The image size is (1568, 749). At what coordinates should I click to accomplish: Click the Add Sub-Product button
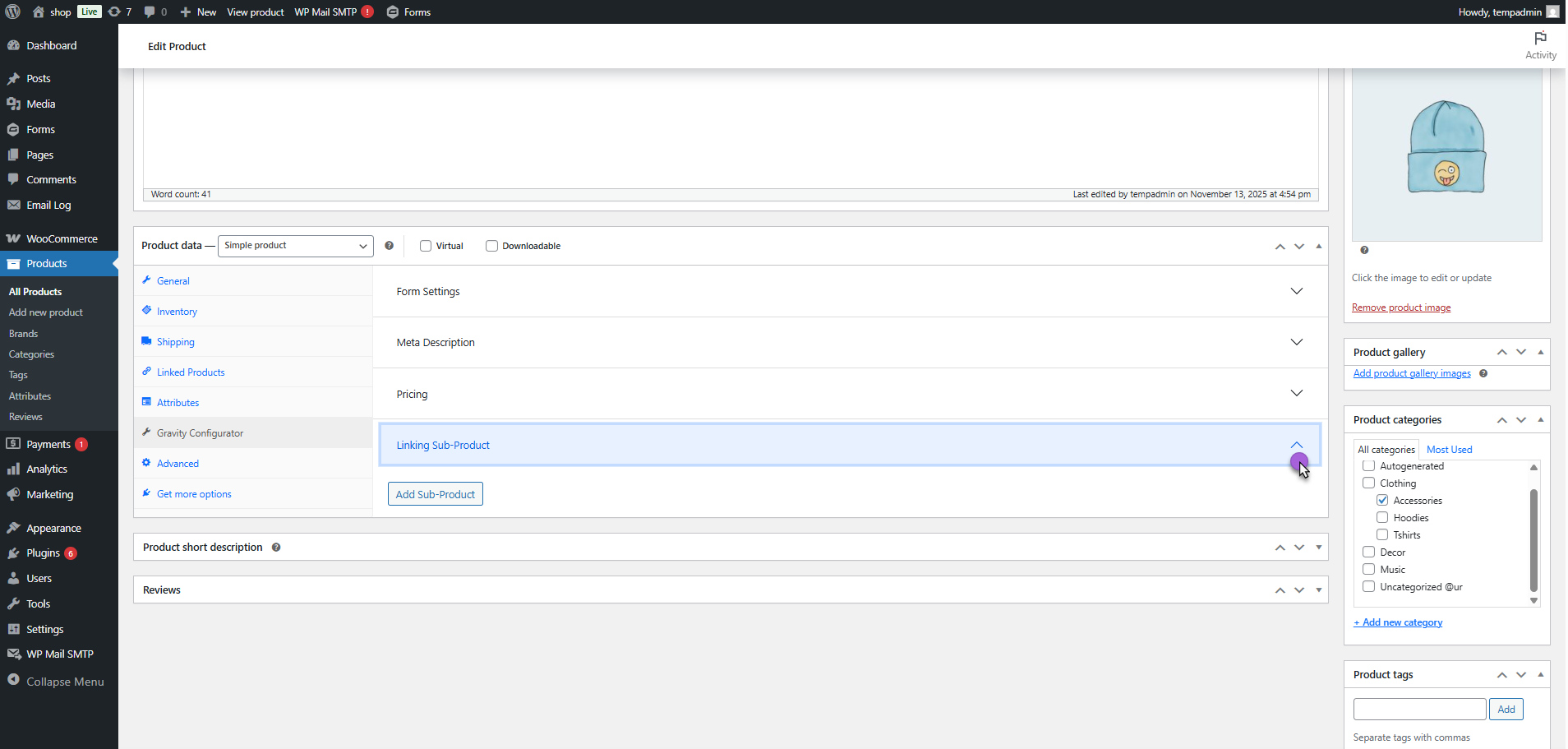(x=435, y=494)
